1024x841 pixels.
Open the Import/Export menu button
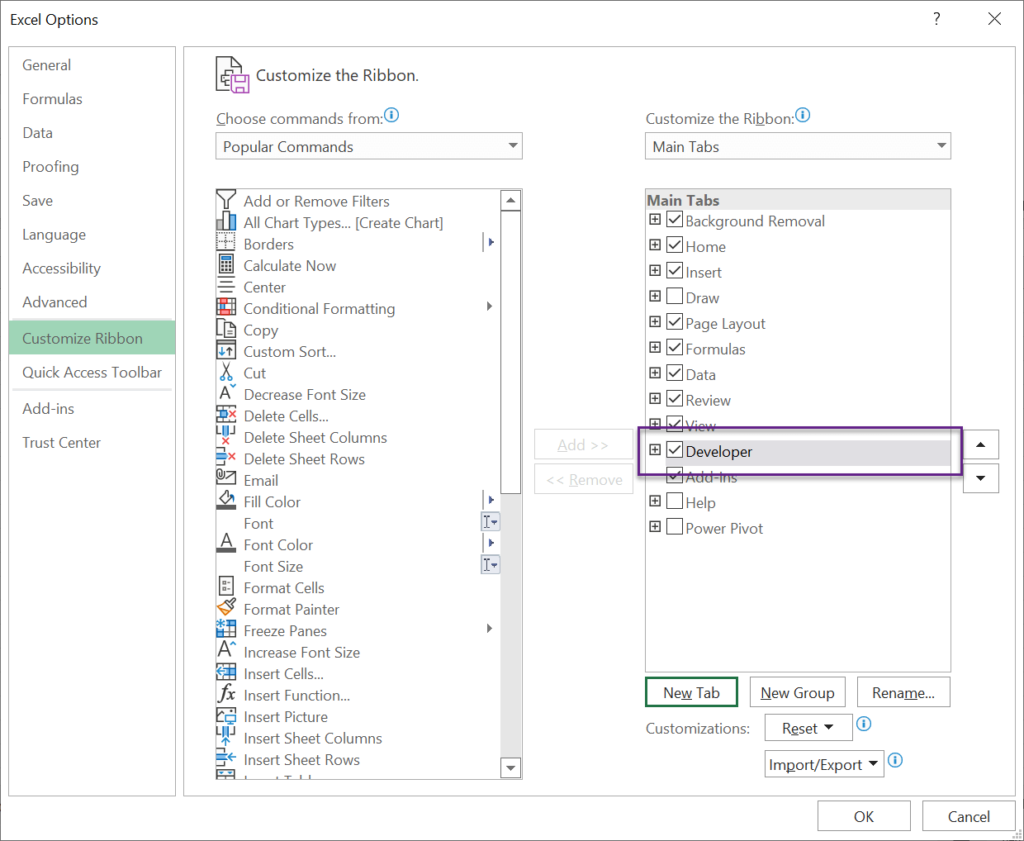[x=823, y=763]
